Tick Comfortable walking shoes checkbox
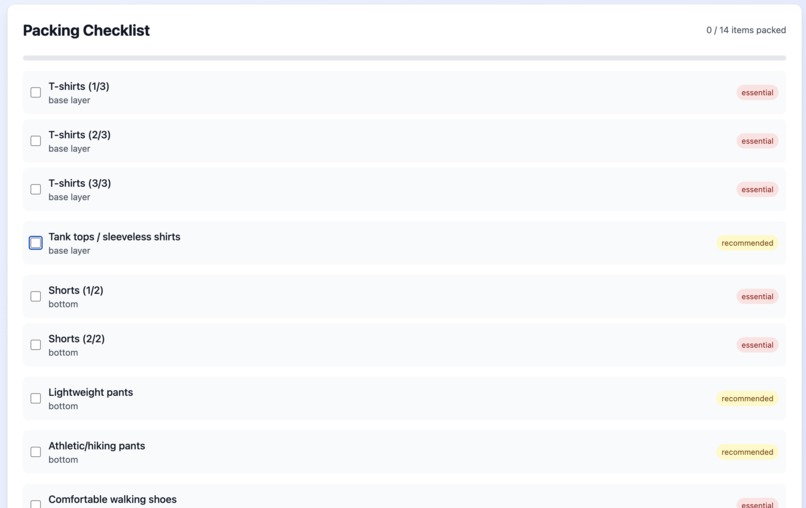The width and height of the screenshot is (806, 508). point(35,504)
